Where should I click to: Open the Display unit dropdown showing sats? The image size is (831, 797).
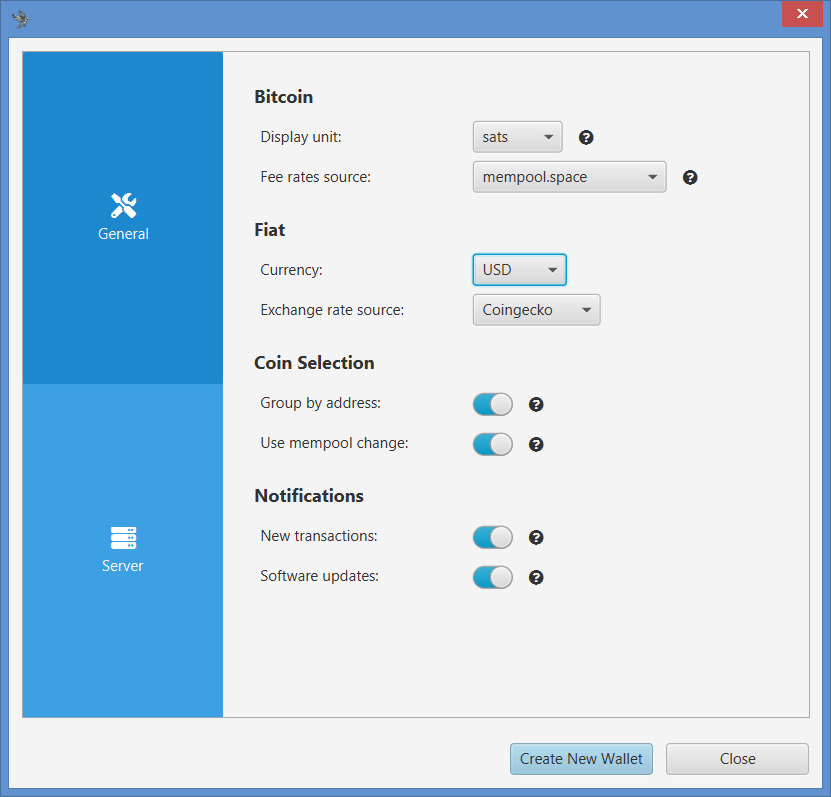coord(517,137)
